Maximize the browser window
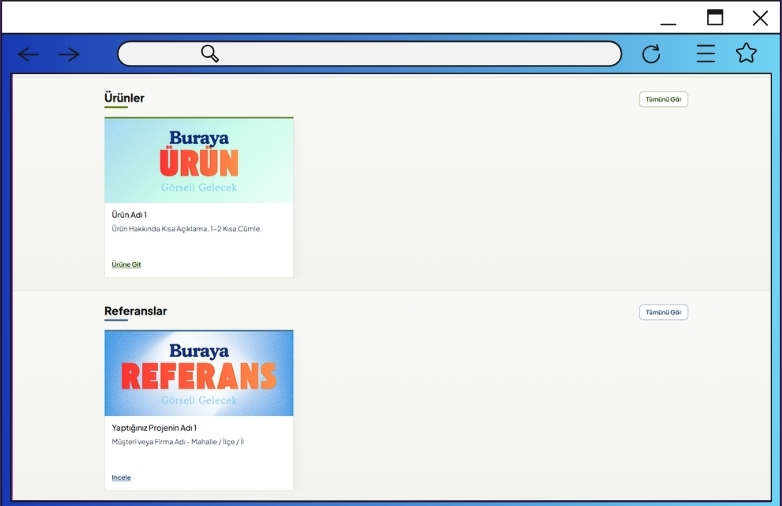Screen dimensions: 782x506 [x=715, y=17]
